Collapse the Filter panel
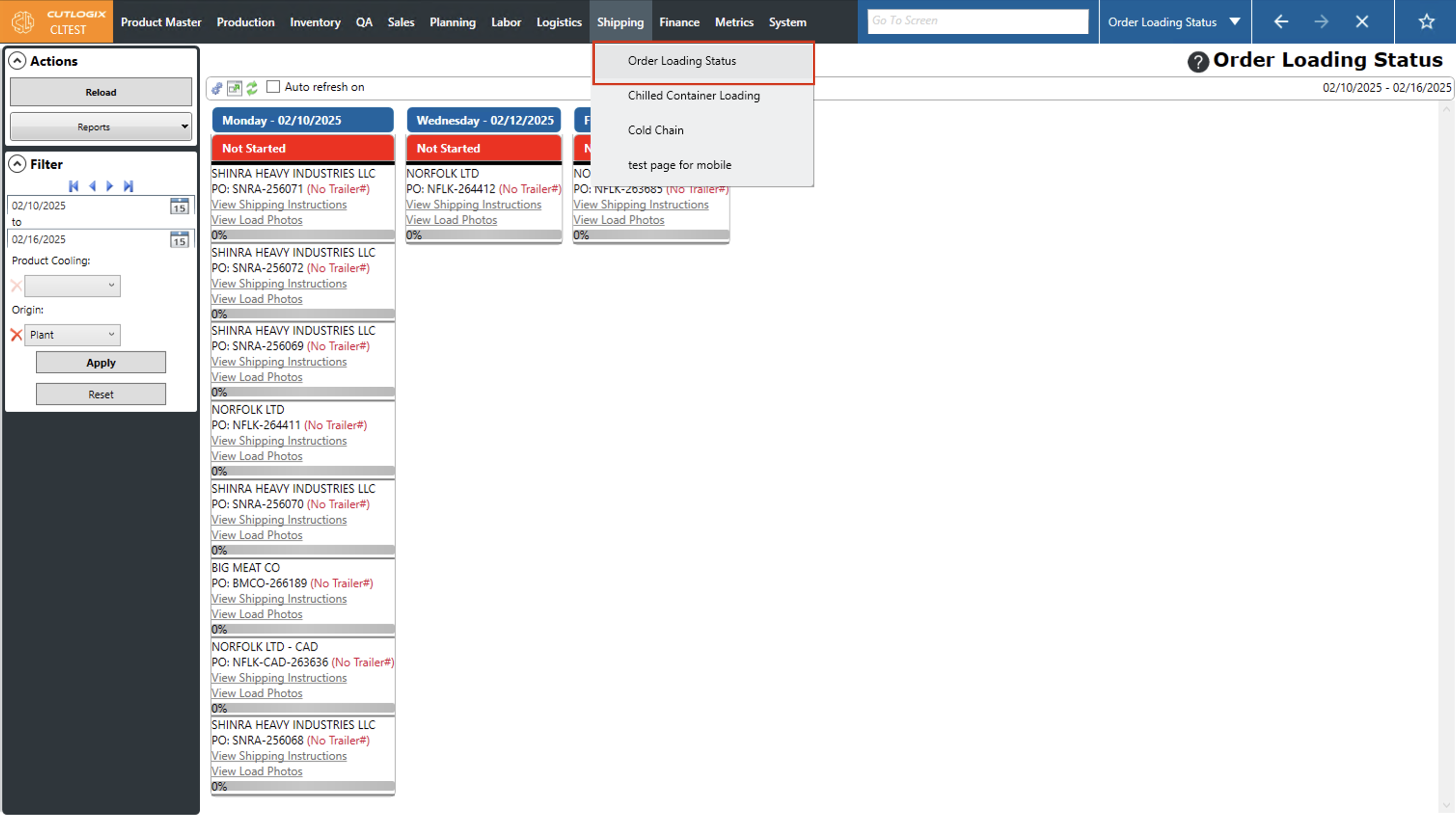The height and width of the screenshot is (815, 1456). [17, 164]
